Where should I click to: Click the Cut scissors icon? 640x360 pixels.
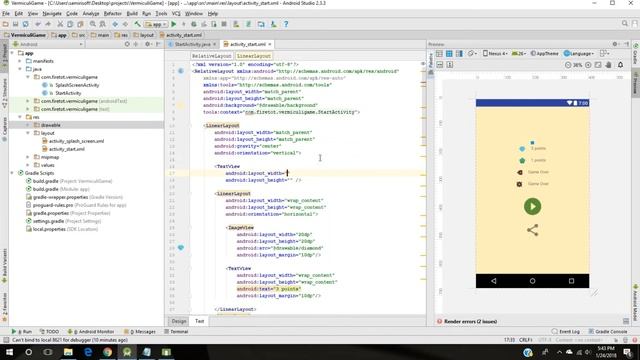pos(60,24)
